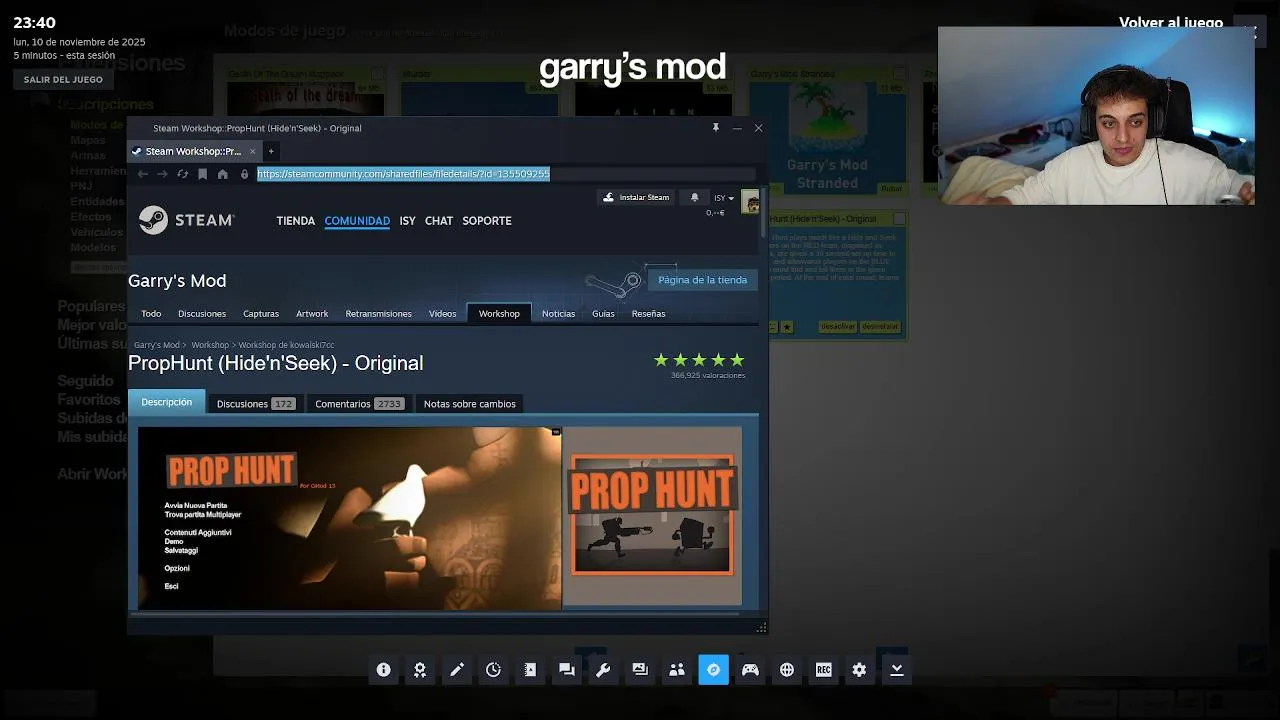The image size is (1280, 720).
Task: Open the ISY account dropdown
Action: pyautogui.click(x=723, y=198)
